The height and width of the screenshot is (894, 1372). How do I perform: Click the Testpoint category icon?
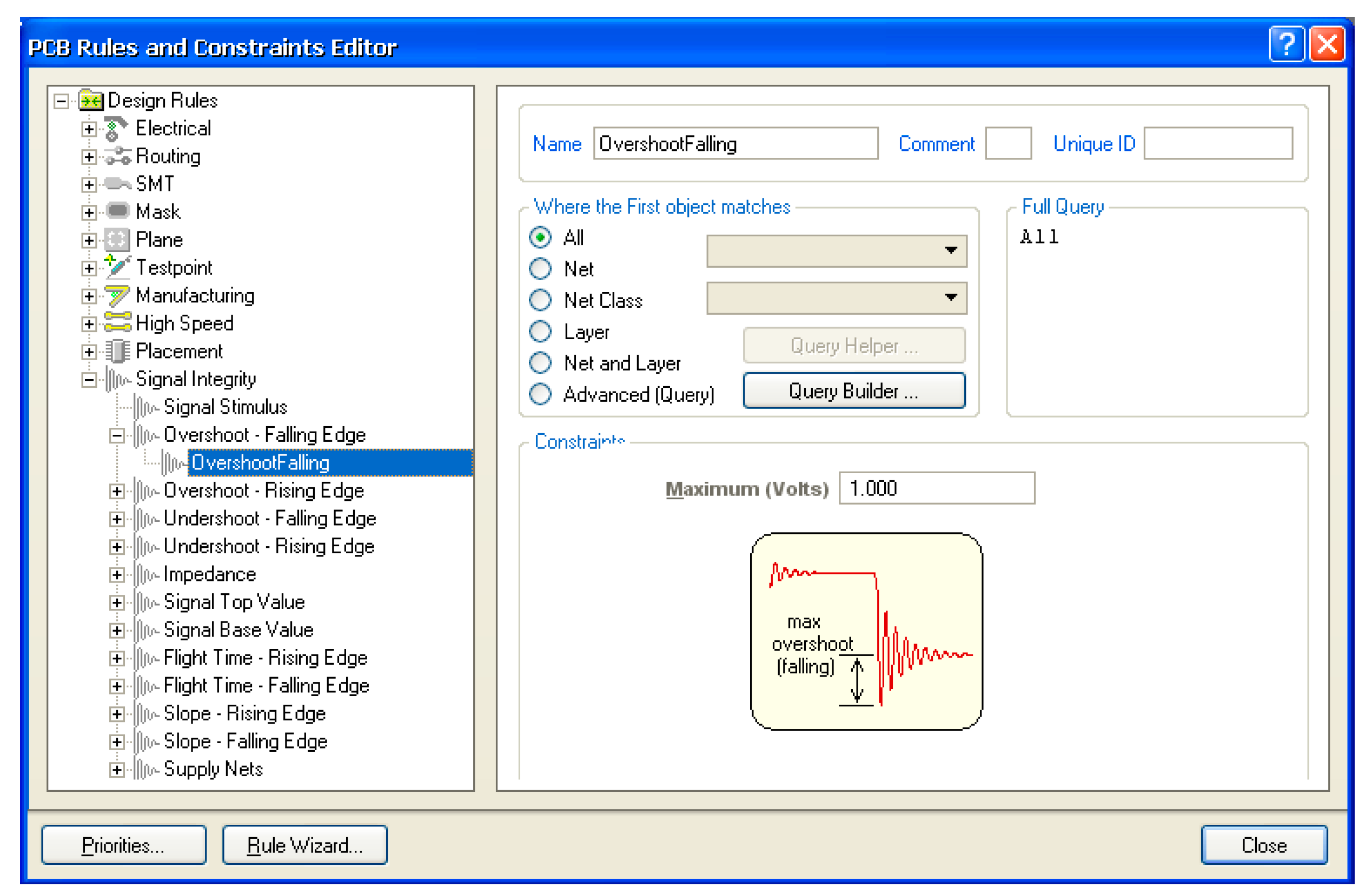pyautogui.click(x=117, y=268)
